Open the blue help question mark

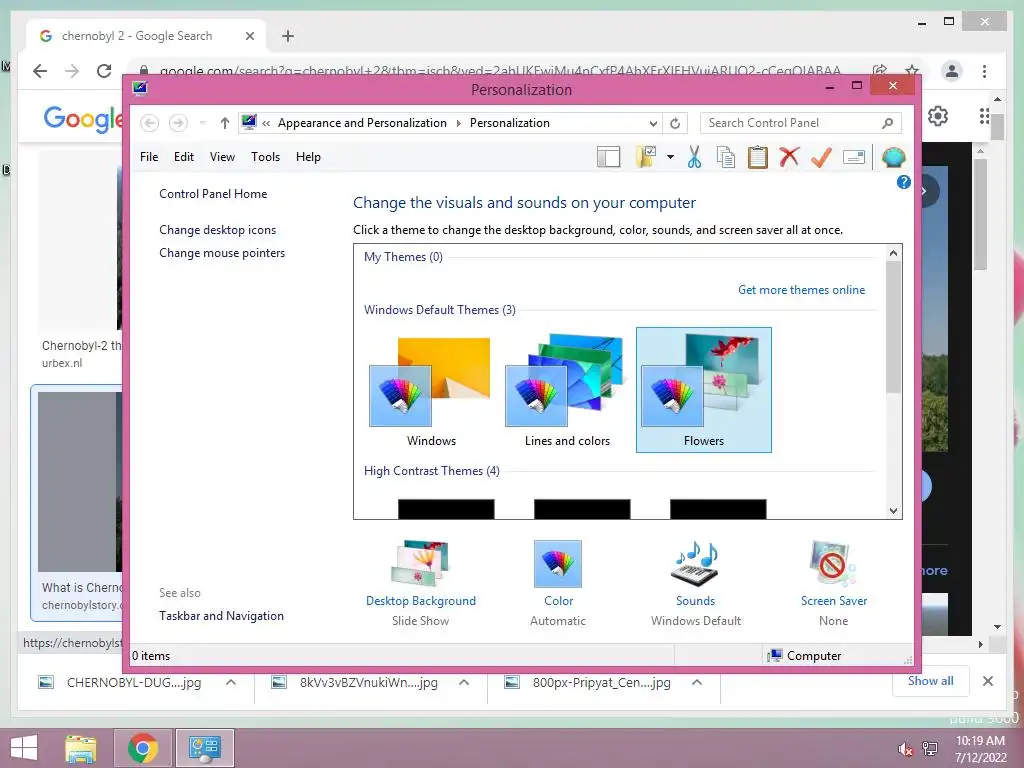coord(903,182)
